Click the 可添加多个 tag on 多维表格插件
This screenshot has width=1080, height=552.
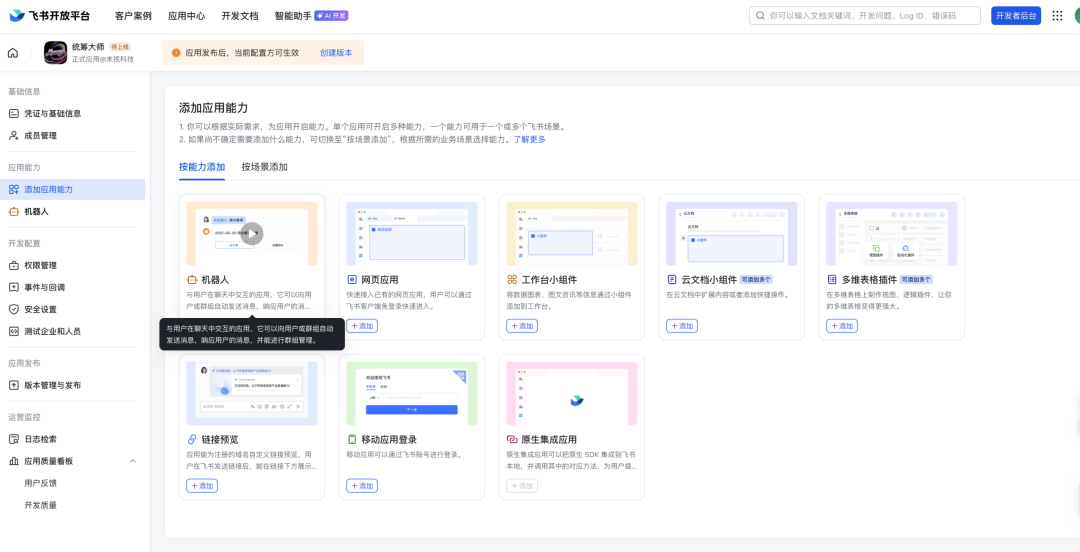tap(916, 280)
